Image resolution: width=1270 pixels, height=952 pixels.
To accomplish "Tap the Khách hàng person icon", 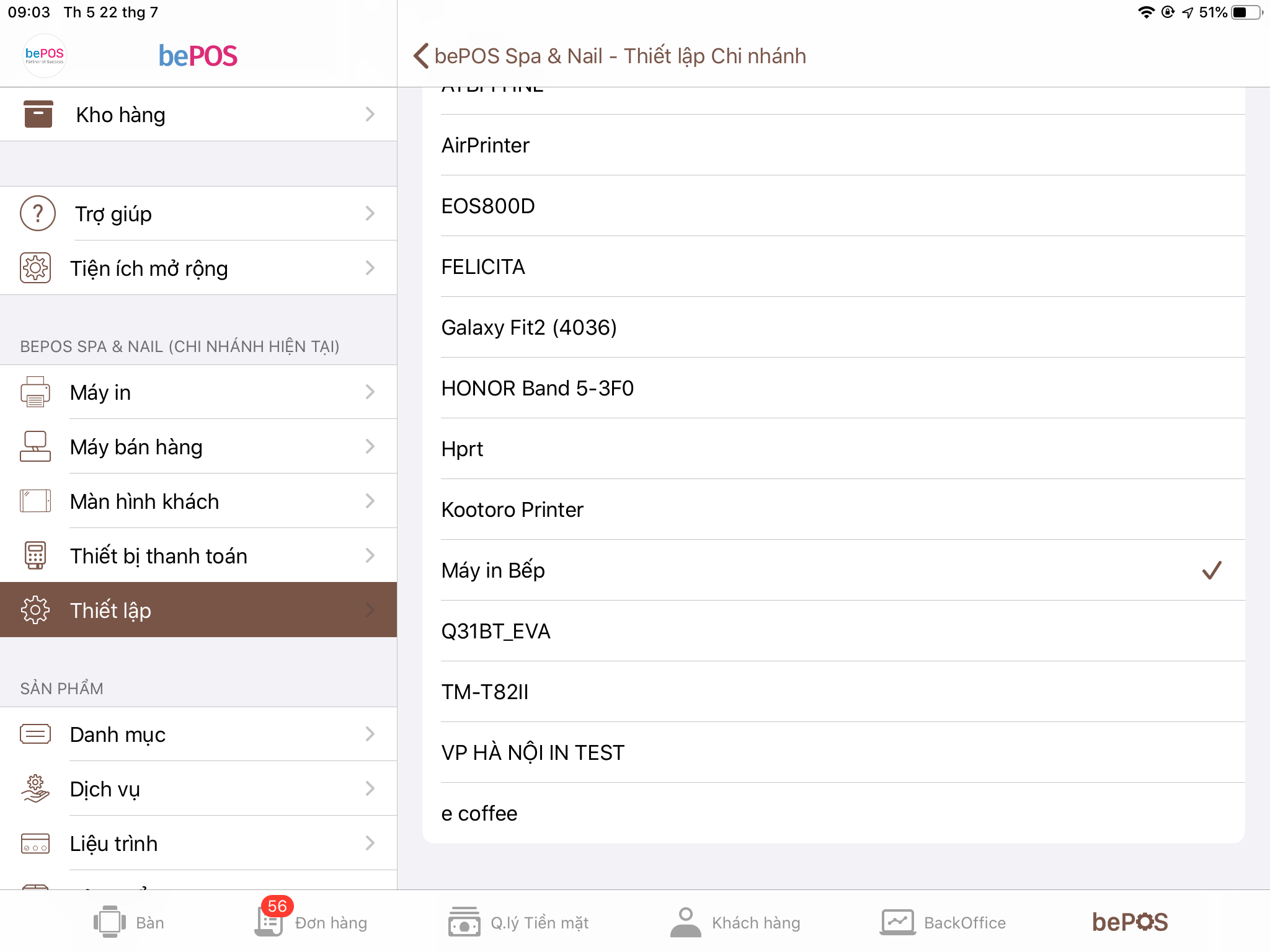I will 685,922.
